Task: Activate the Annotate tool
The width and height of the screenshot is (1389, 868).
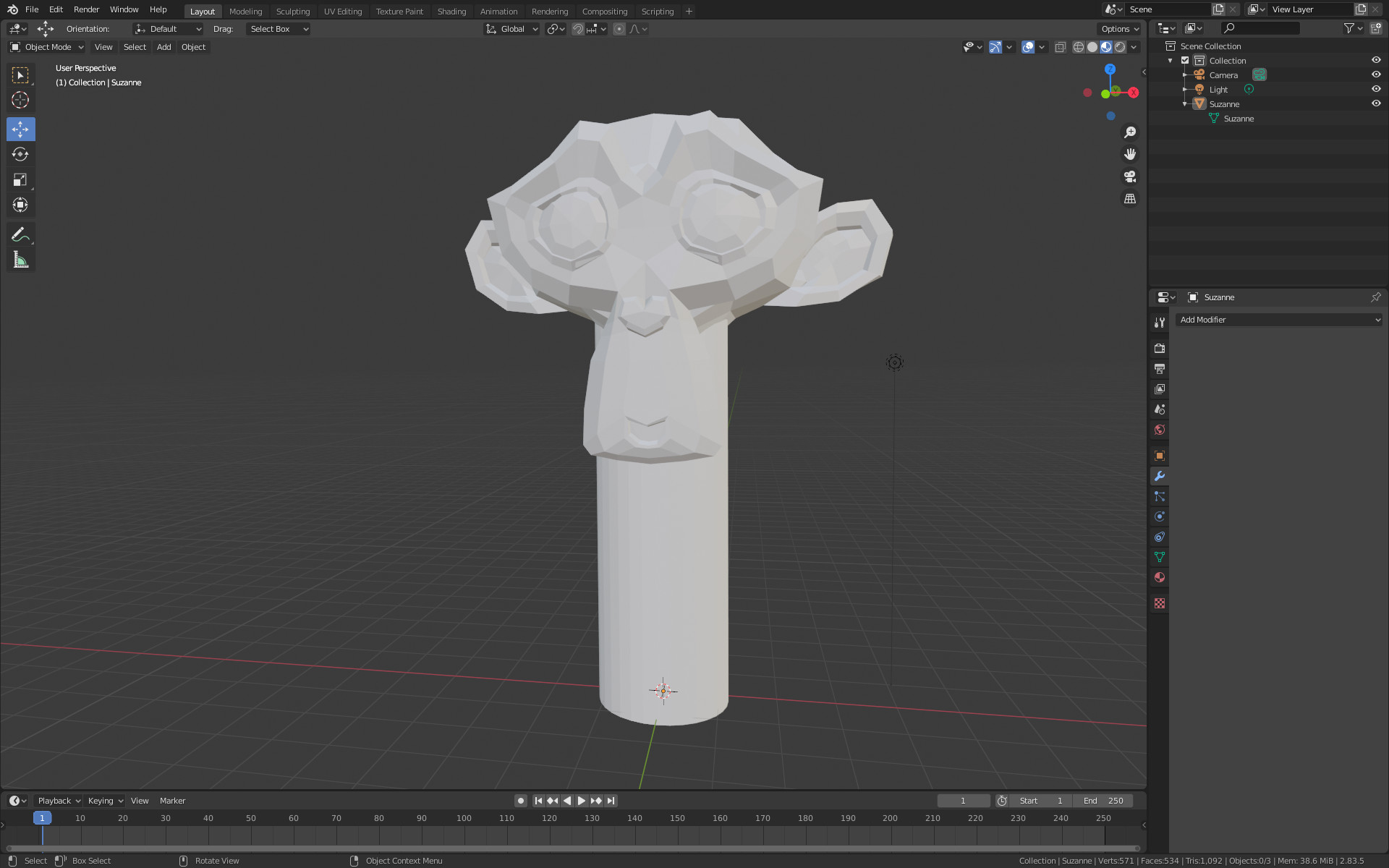Action: click(20, 234)
